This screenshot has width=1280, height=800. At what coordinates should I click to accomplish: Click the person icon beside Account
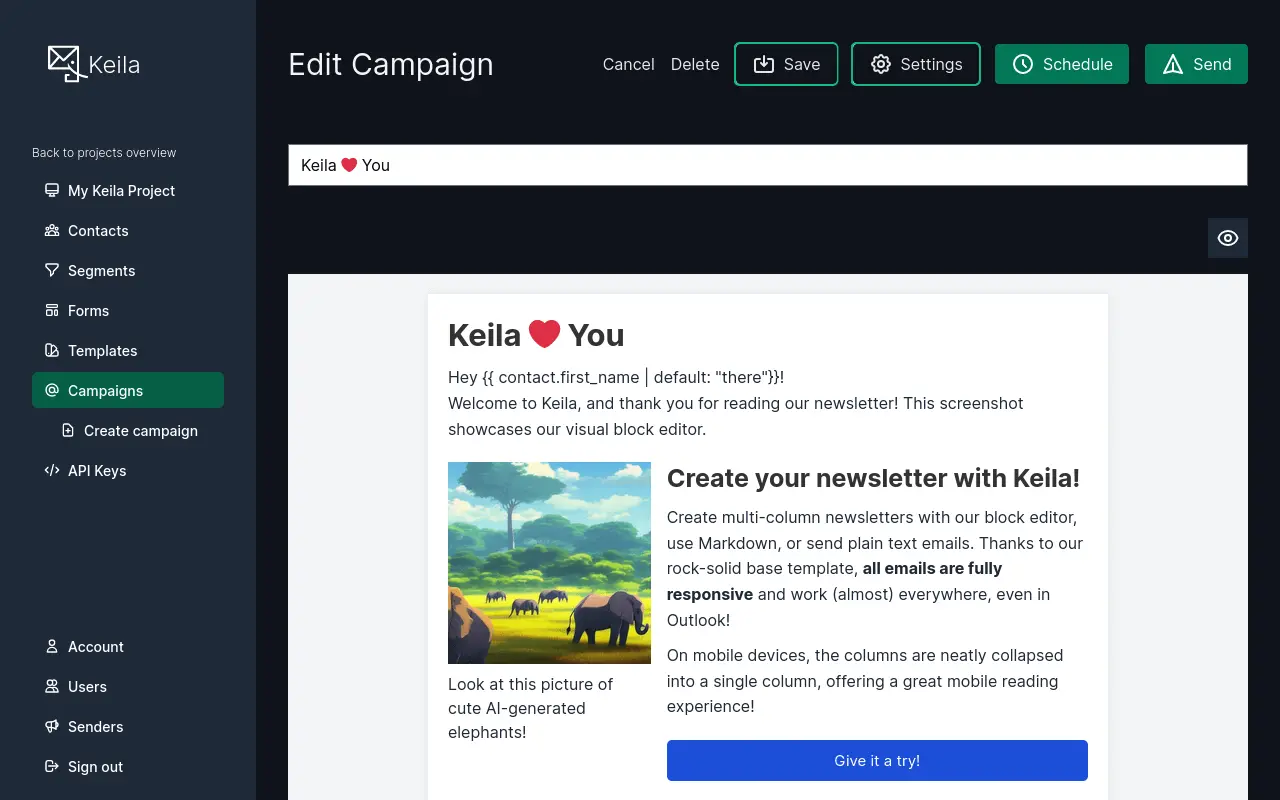[52, 646]
